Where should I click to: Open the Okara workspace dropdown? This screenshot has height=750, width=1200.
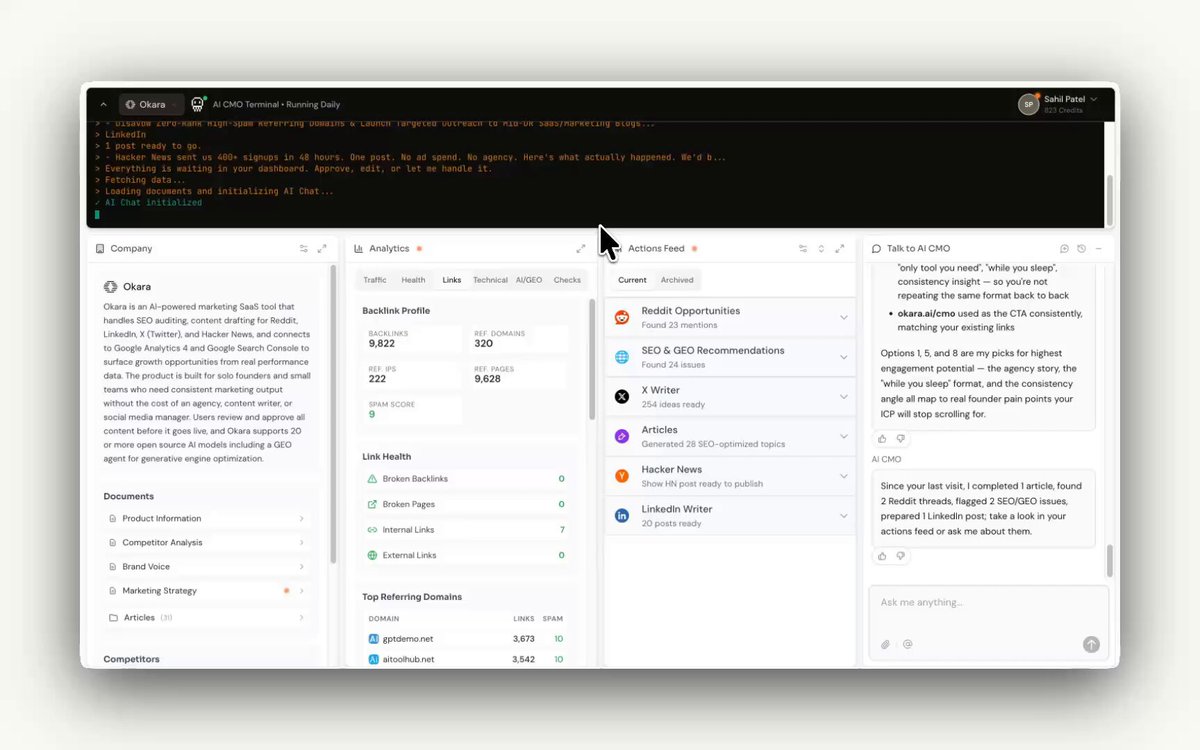[x=151, y=104]
